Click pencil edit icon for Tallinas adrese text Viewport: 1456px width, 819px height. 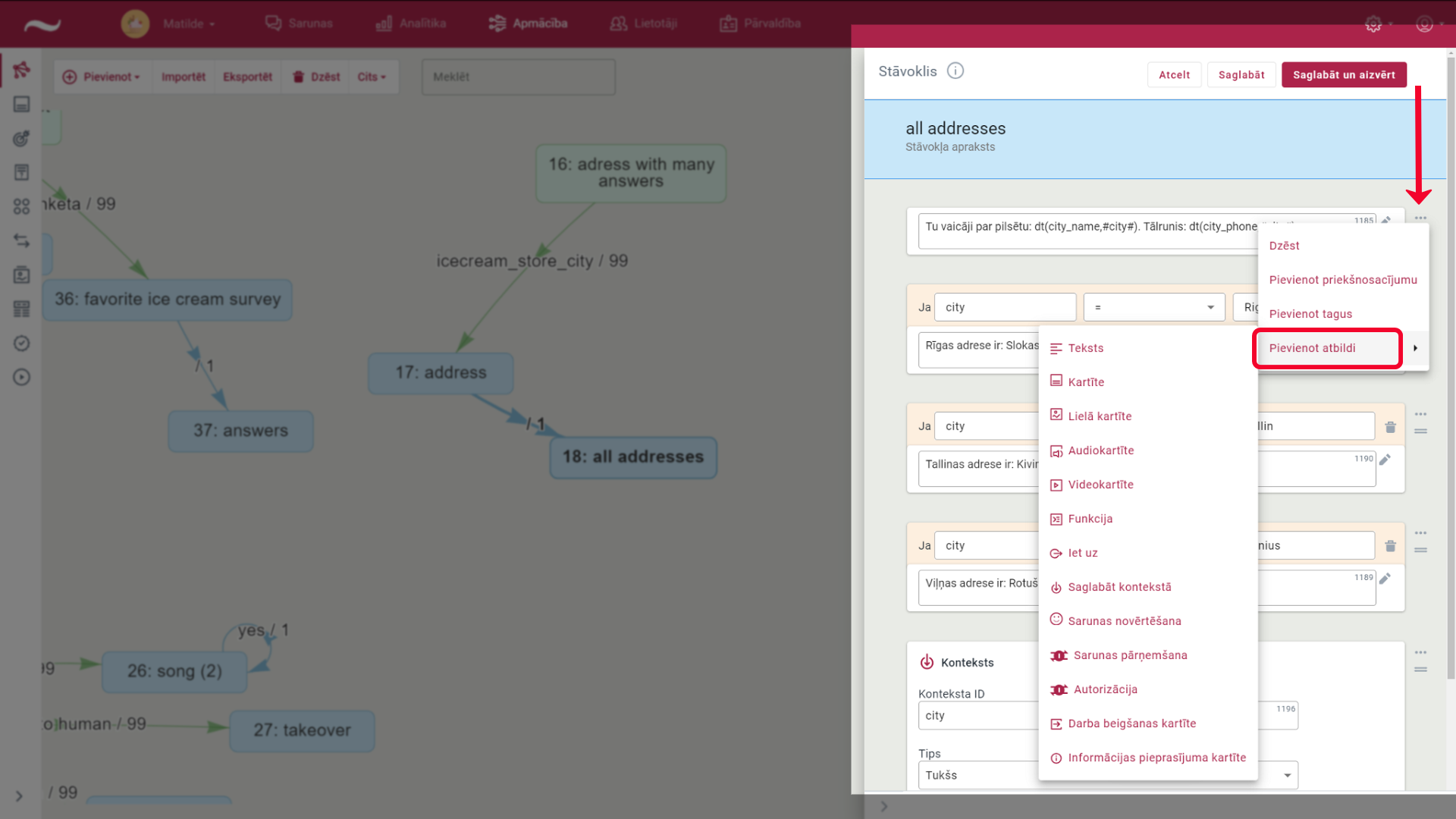[1385, 460]
